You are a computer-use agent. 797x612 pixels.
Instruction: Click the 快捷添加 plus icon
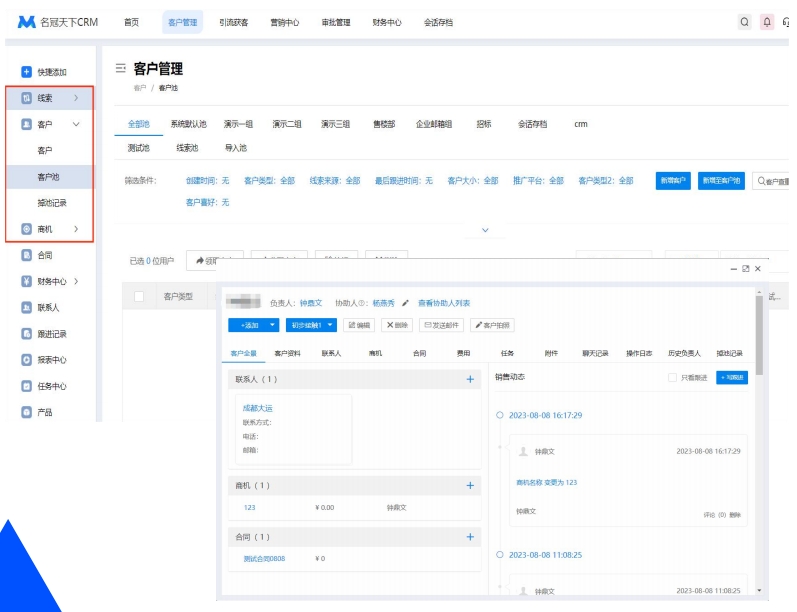[x=26, y=72]
